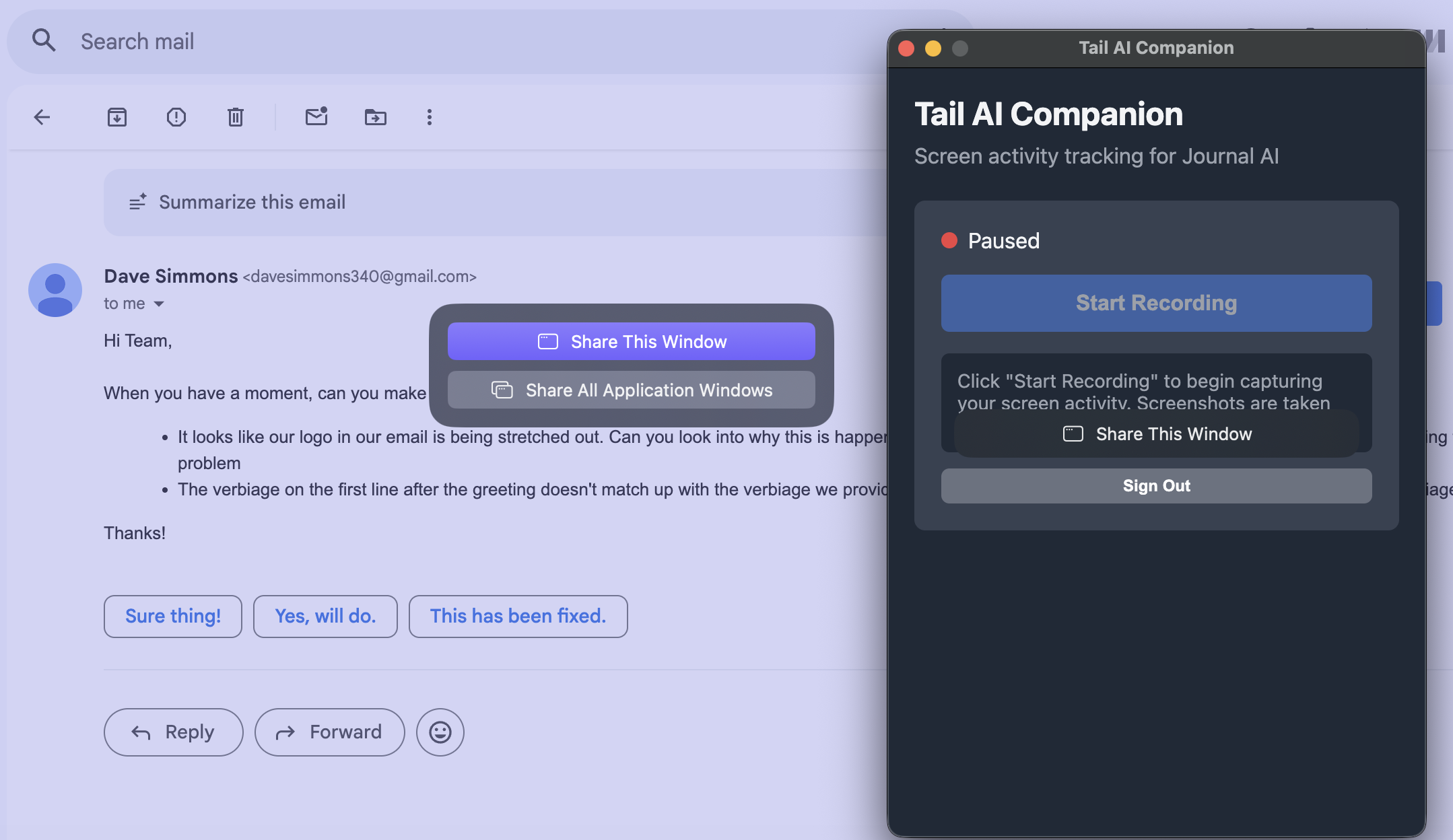Image resolution: width=1453 pixels, height=840 pixels.
Task: Click the search magnifier icon
Action: [x=44, y=41]
